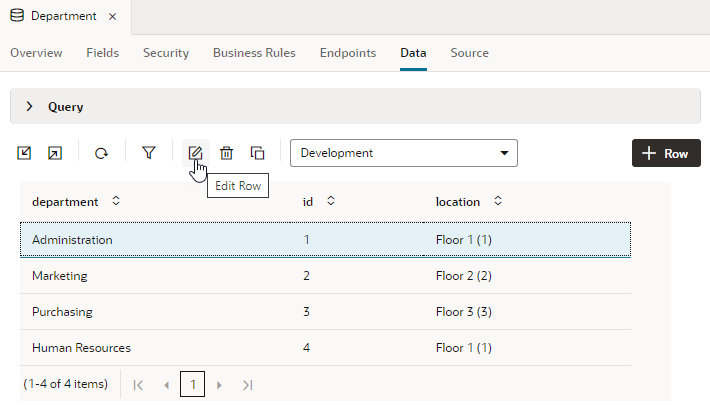Open the Security tab
The image size is (710, 407).
(x=166, y=53)
